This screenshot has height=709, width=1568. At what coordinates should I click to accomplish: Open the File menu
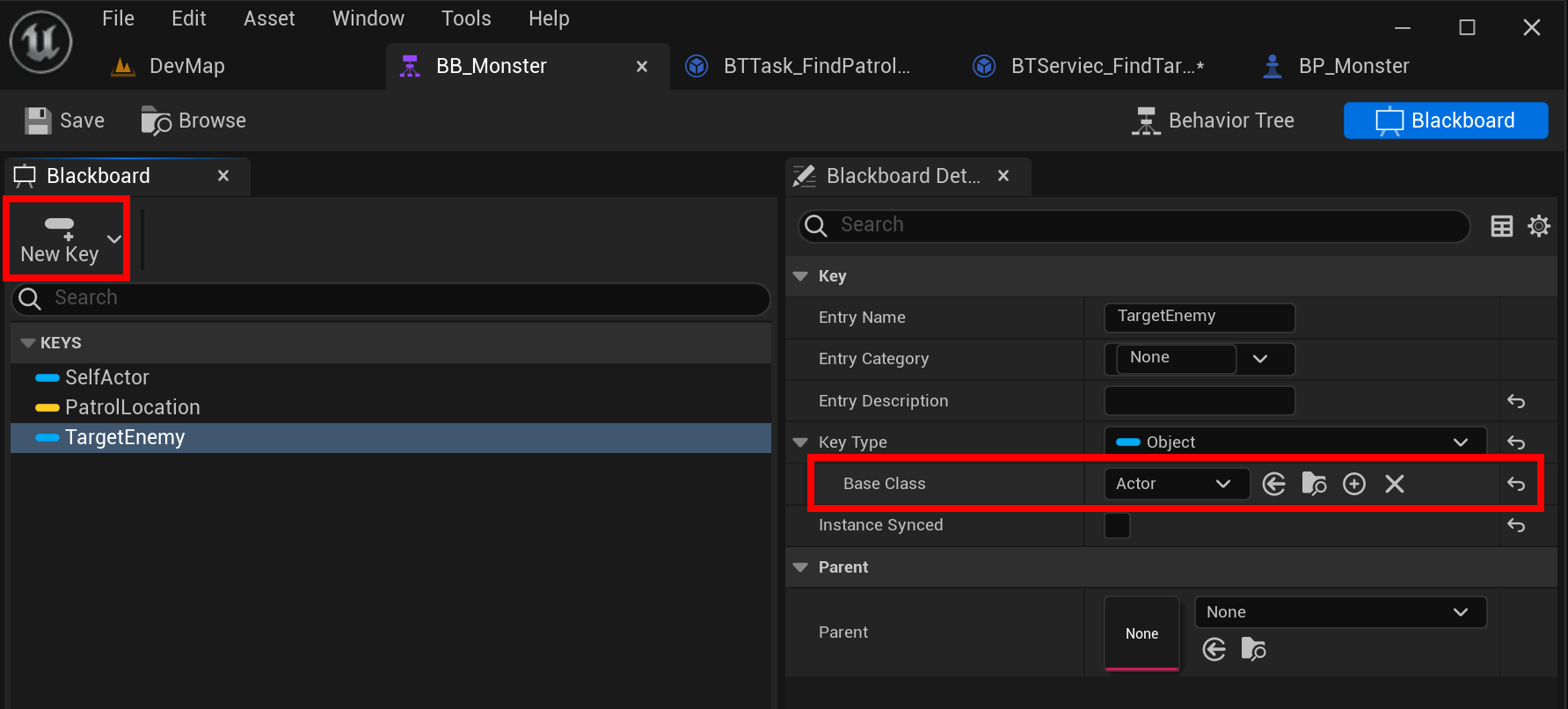coord(118,18)
